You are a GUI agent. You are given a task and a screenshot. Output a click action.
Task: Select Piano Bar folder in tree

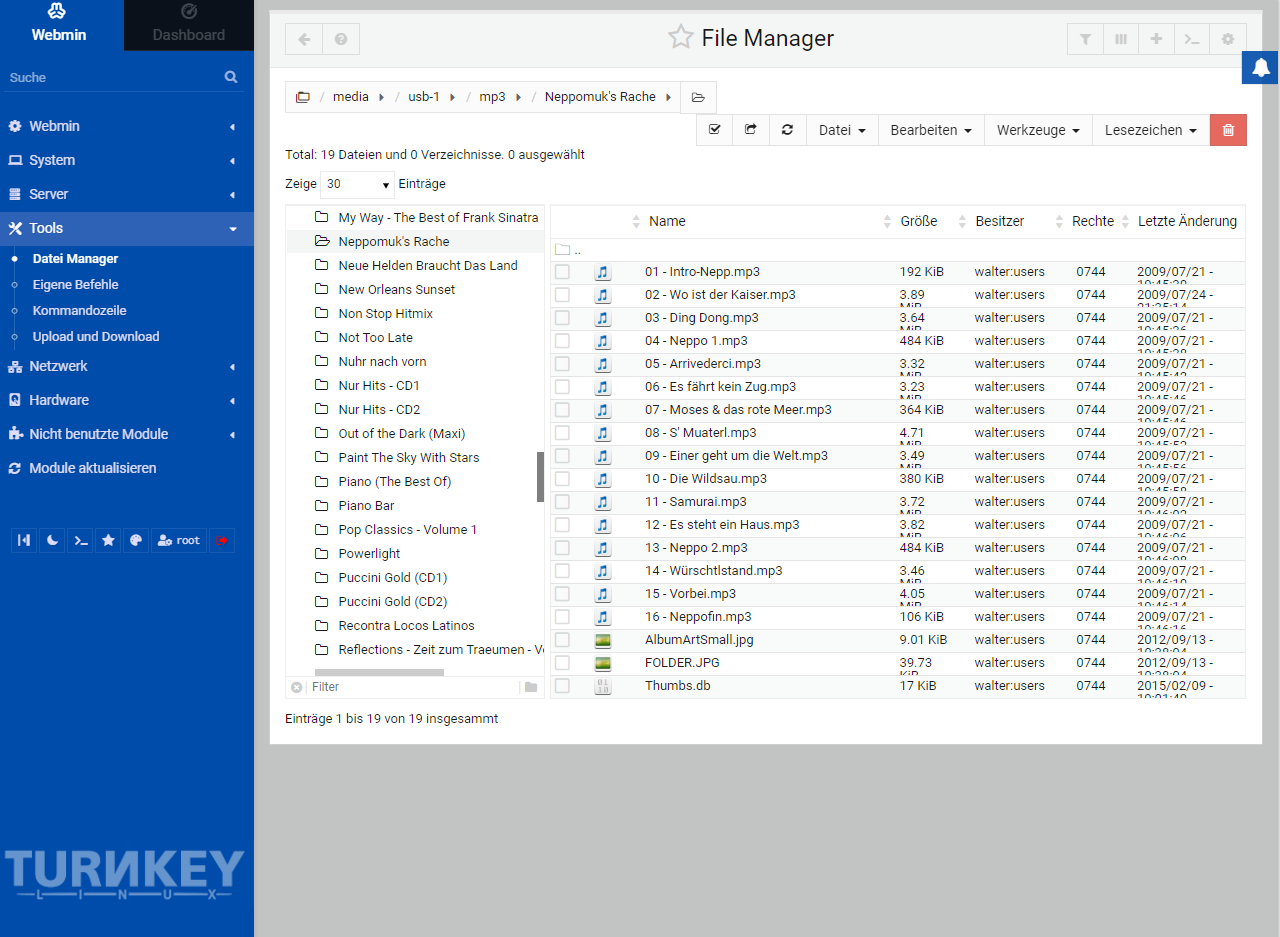(366, 506)
